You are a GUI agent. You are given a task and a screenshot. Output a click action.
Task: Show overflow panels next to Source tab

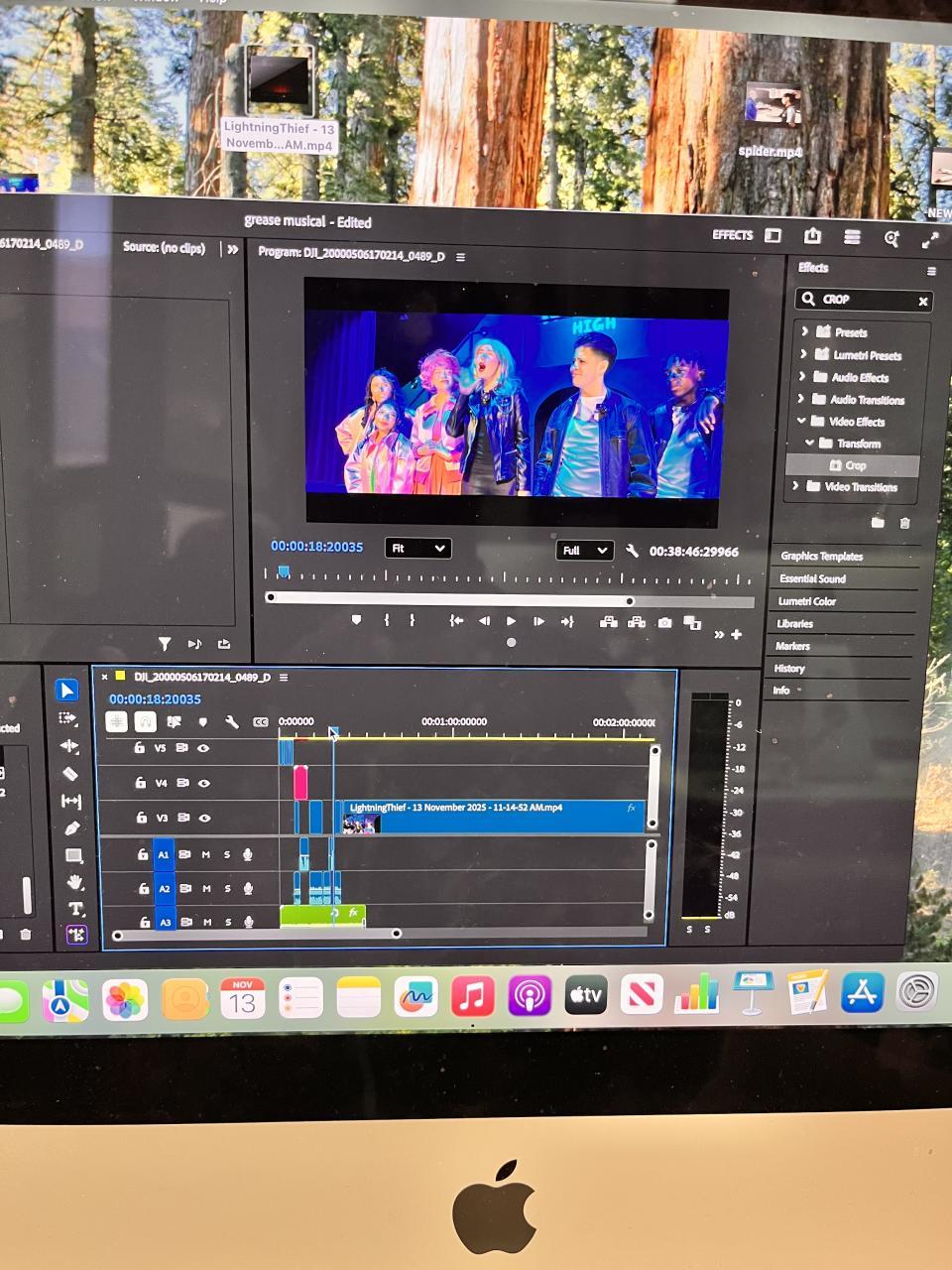click(x=232, y=249)
